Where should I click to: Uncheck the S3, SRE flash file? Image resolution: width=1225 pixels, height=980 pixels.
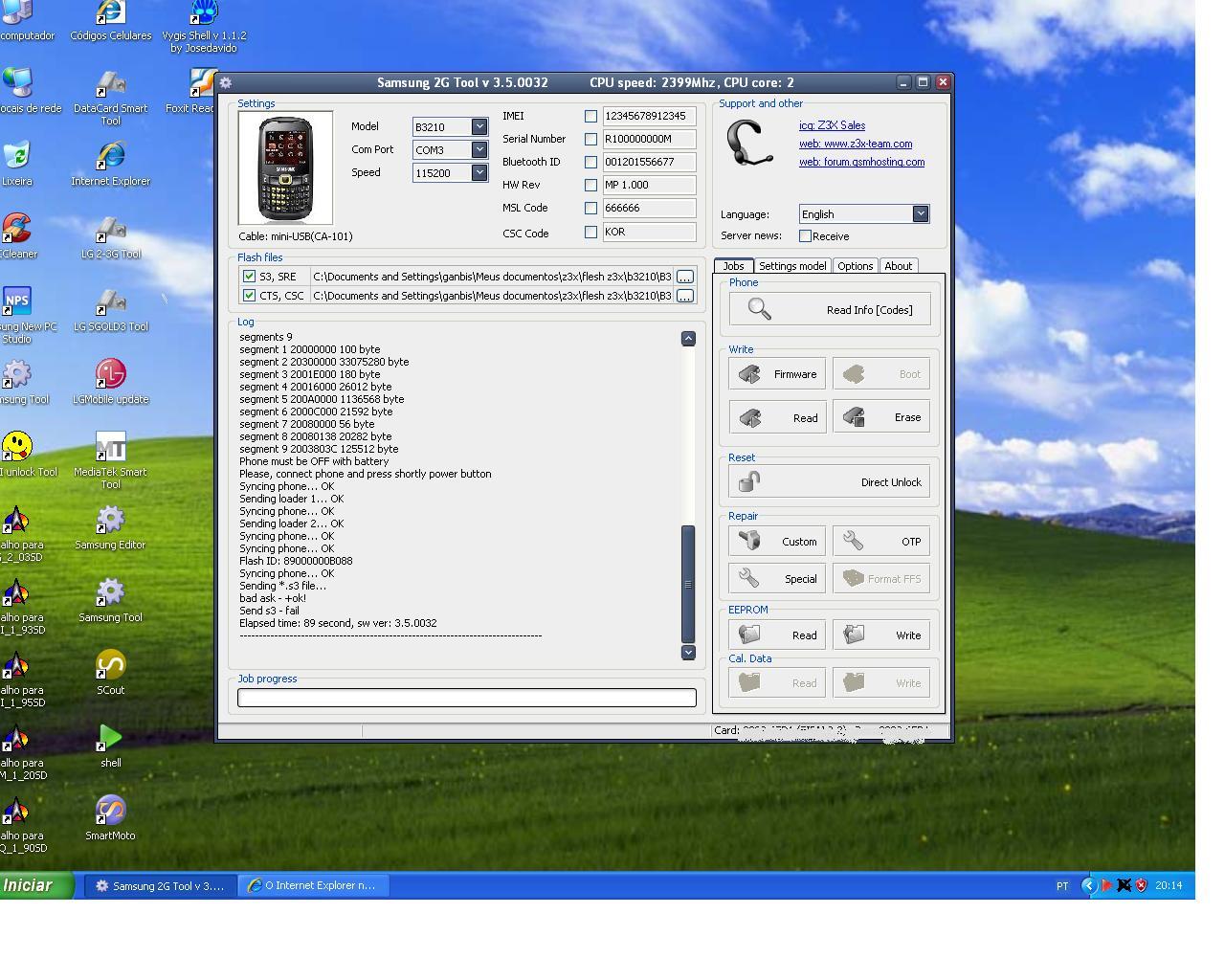pos(249,277)
